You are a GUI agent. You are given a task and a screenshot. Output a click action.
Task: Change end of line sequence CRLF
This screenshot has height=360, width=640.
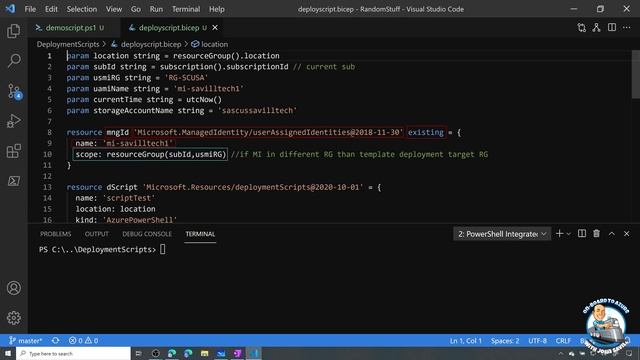click(x=563, y=340)
